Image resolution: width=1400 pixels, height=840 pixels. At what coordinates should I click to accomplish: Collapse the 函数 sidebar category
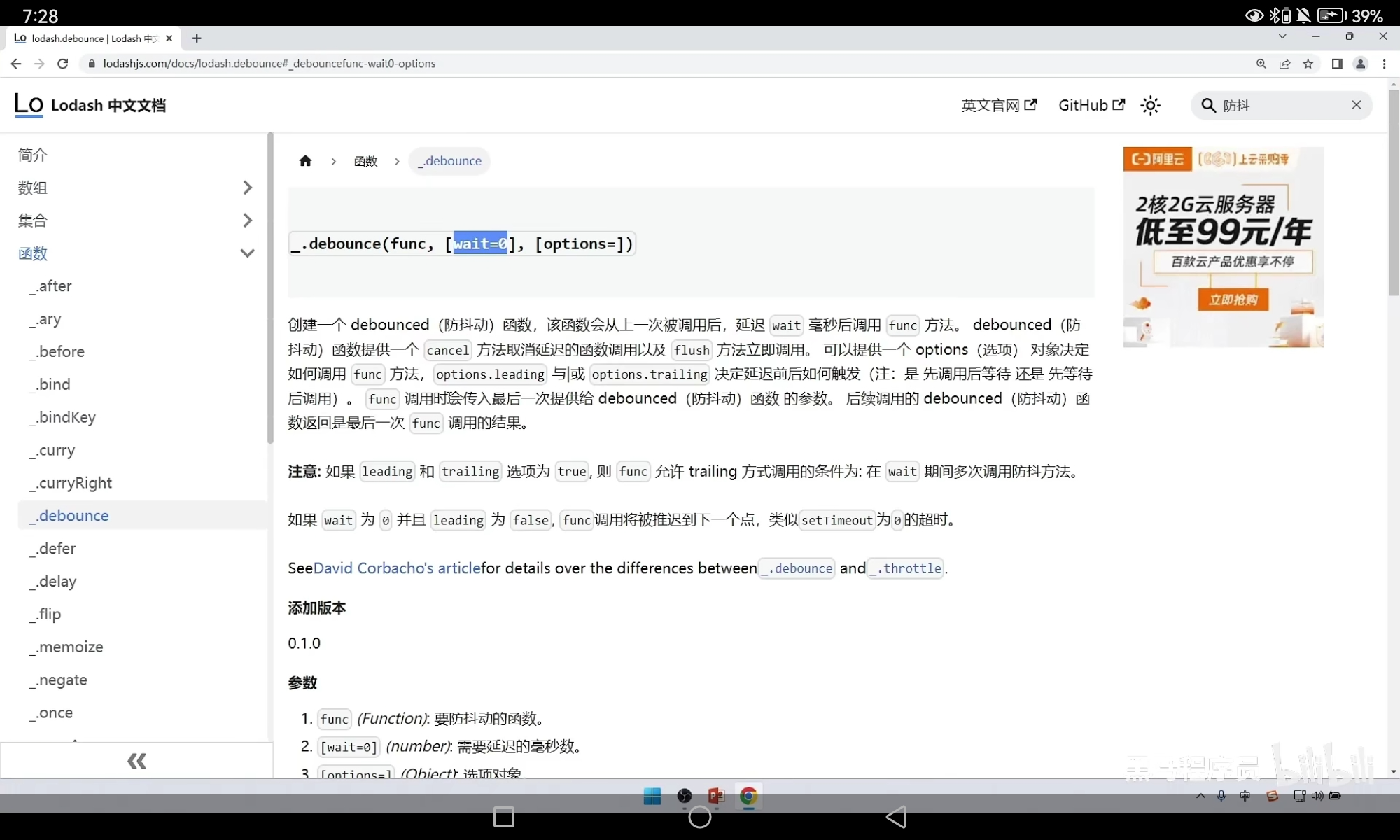246,253
